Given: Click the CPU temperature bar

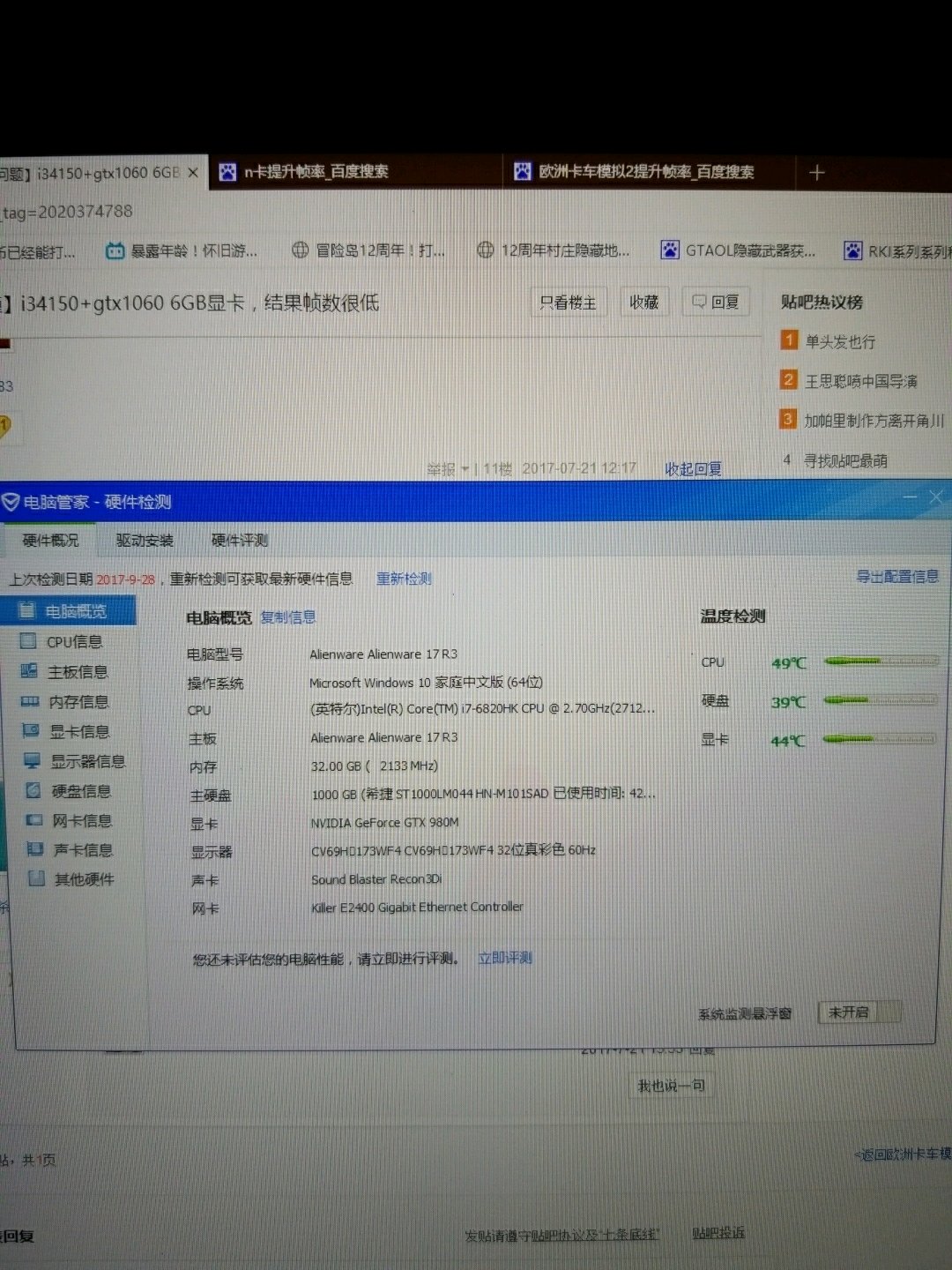Looking at the screenshot, I should (x=881, y=661).
